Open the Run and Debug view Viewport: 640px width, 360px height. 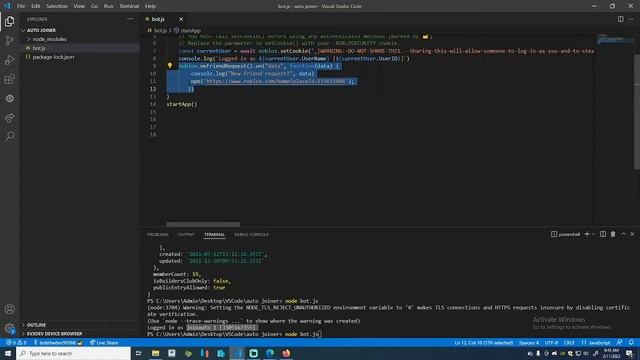9,60
